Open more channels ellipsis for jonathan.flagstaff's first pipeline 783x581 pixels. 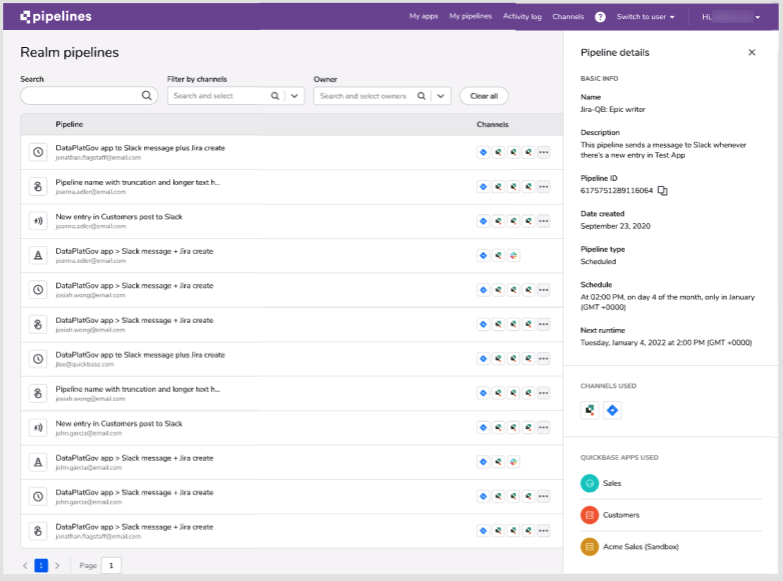point(543,152)
